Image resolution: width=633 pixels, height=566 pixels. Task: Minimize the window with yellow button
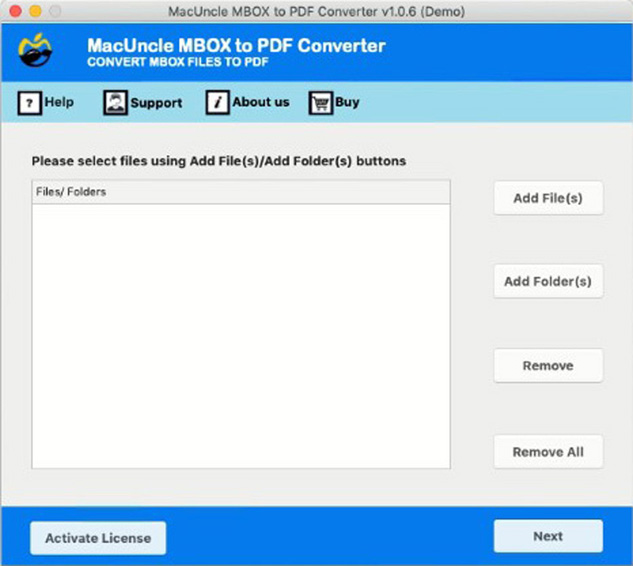[x=36, y=11]
